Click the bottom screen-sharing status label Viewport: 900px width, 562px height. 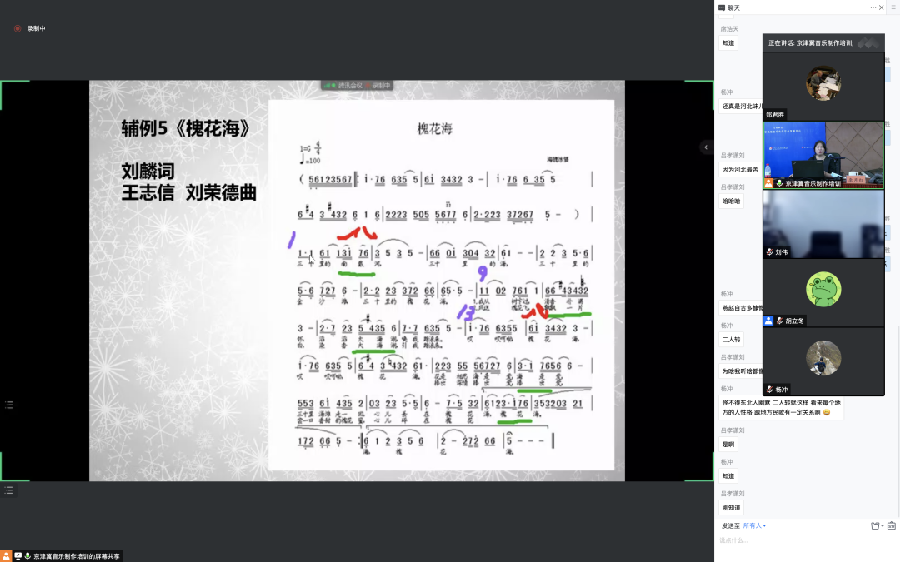click(x=76, y=556)
